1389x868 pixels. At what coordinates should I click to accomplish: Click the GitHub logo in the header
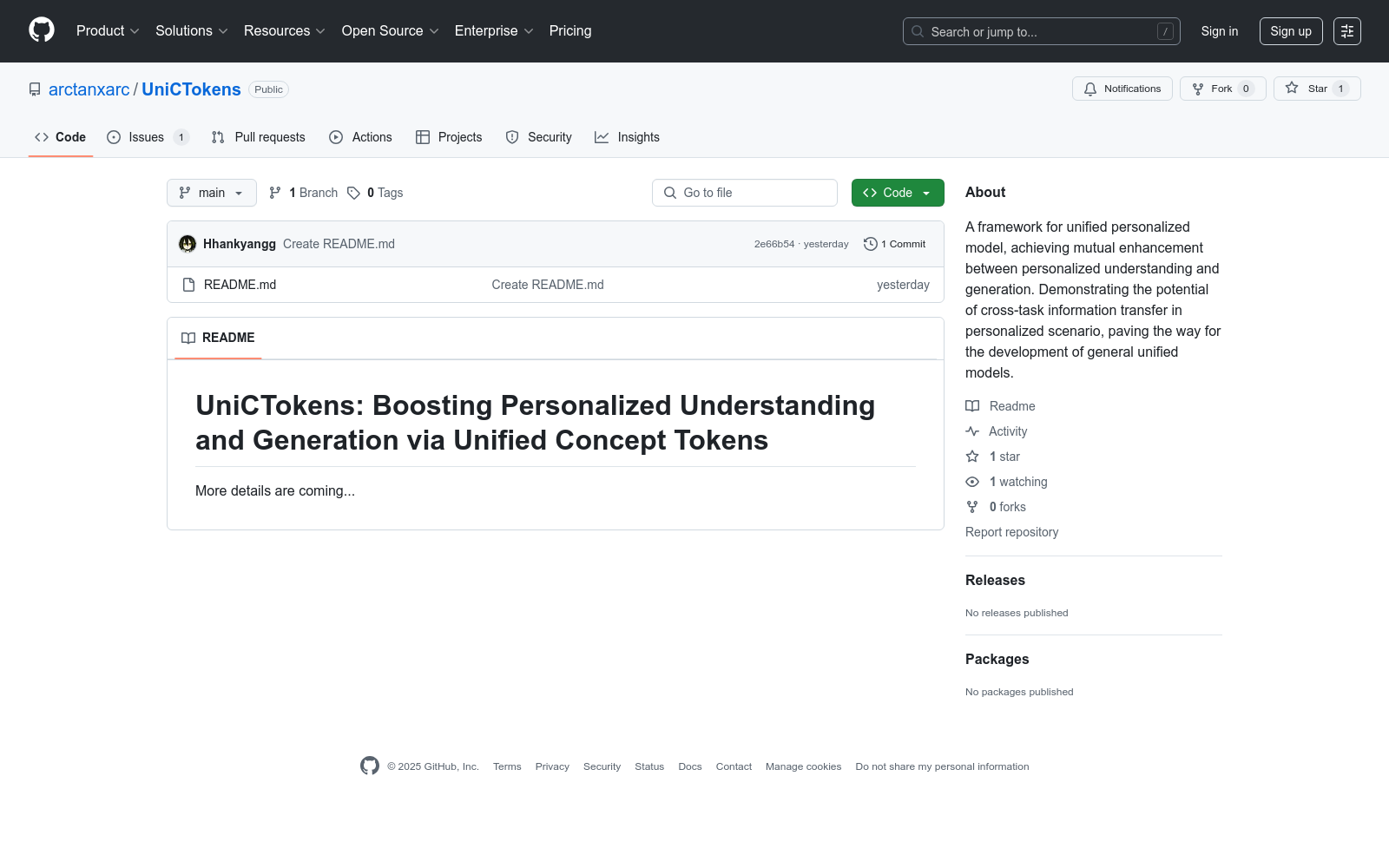pos(42,30)
